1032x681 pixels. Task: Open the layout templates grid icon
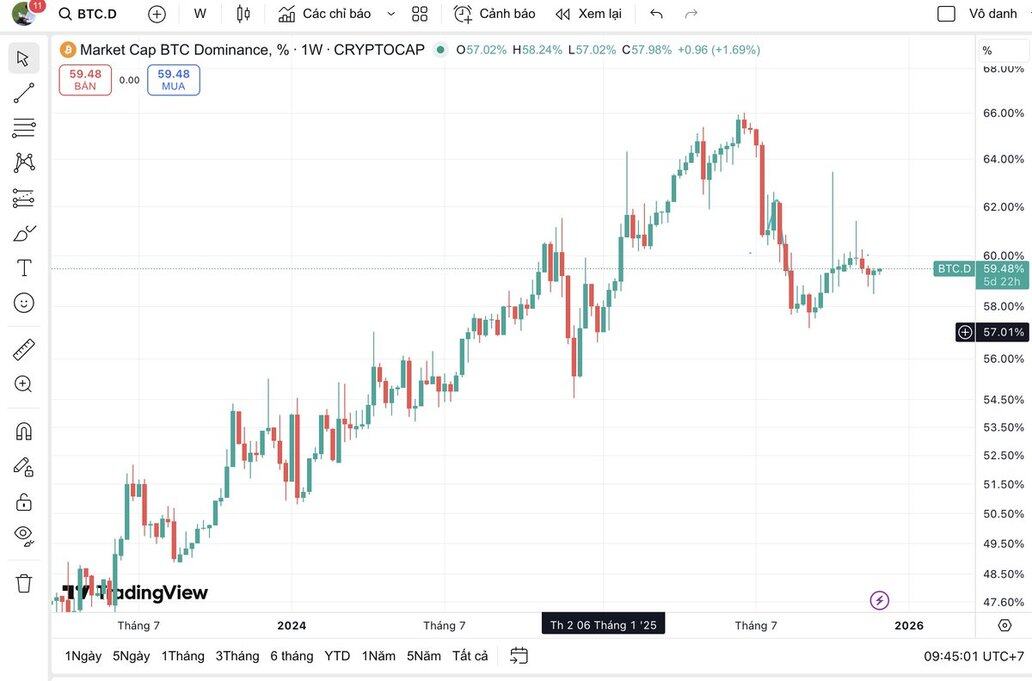pyautogui.click(x=420, y=14)
